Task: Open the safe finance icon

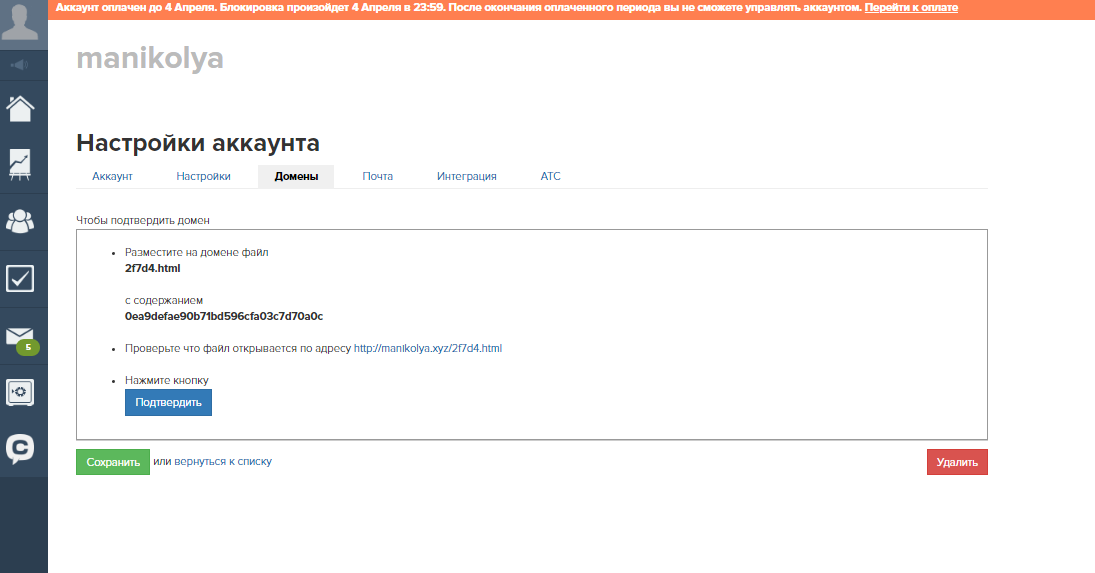Action: point(21,392)
